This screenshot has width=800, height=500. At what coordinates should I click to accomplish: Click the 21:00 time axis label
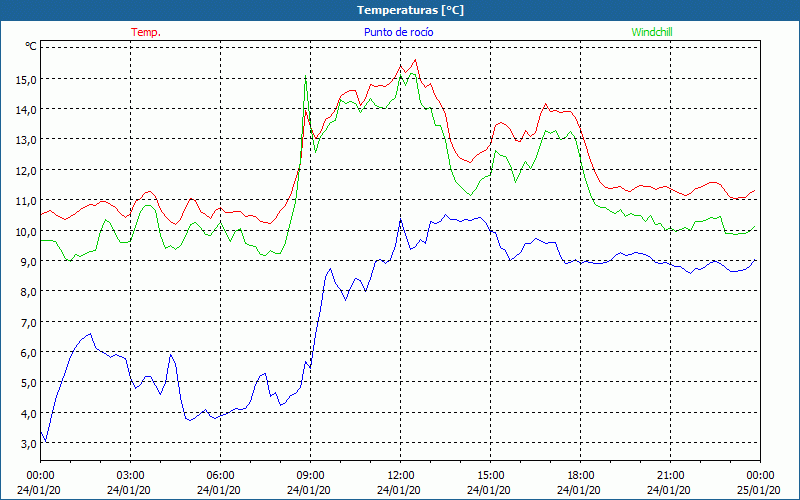click(x=670, y=476)
